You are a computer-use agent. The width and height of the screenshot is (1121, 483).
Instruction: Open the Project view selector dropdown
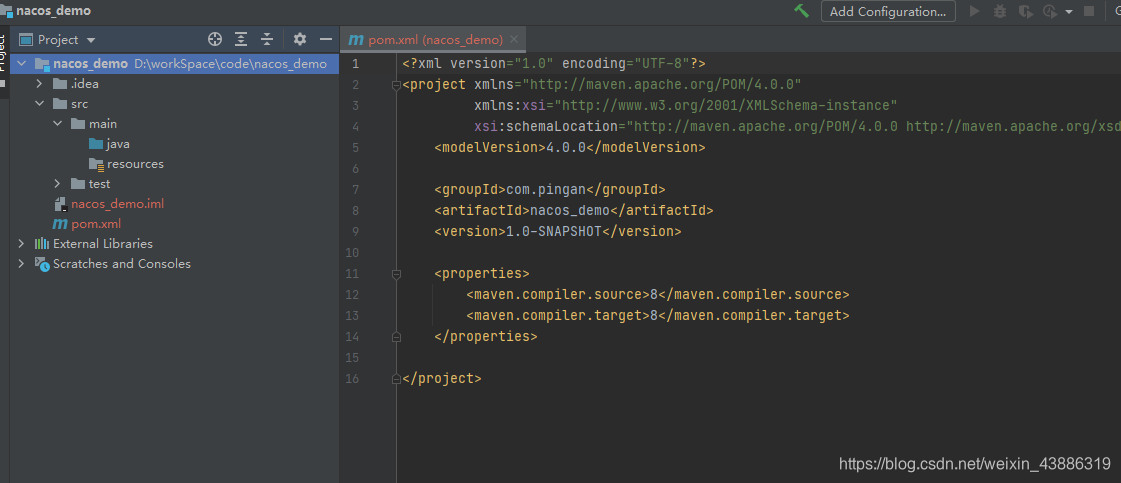[x=91, y=40]
